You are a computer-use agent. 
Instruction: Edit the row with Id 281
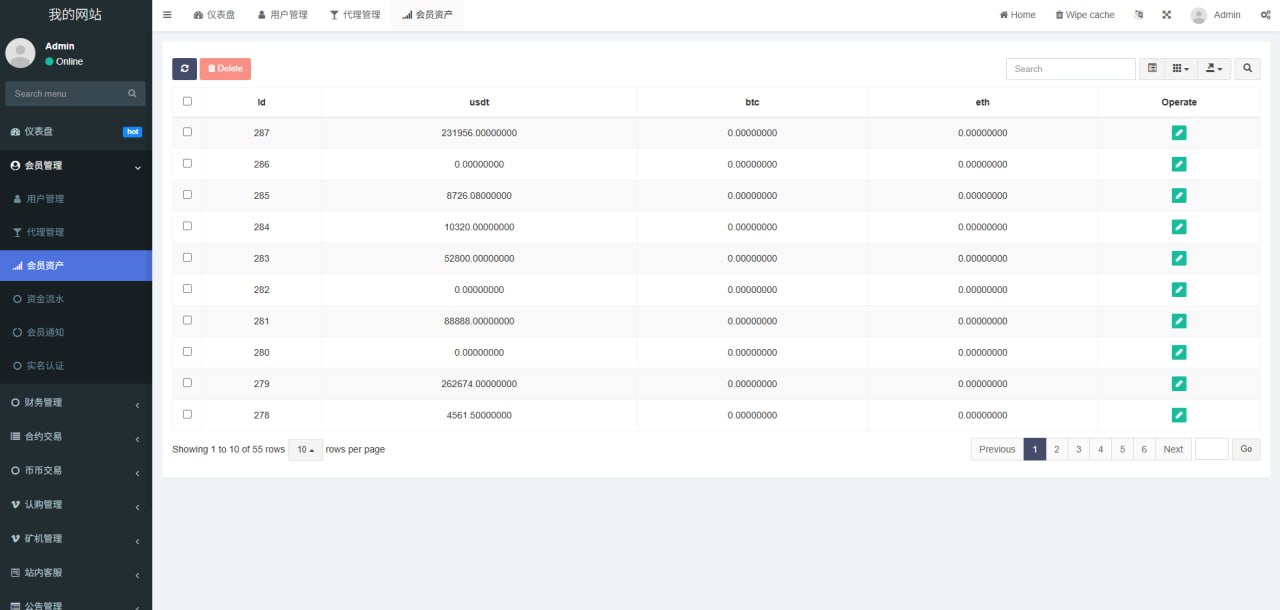point(1178,321)
